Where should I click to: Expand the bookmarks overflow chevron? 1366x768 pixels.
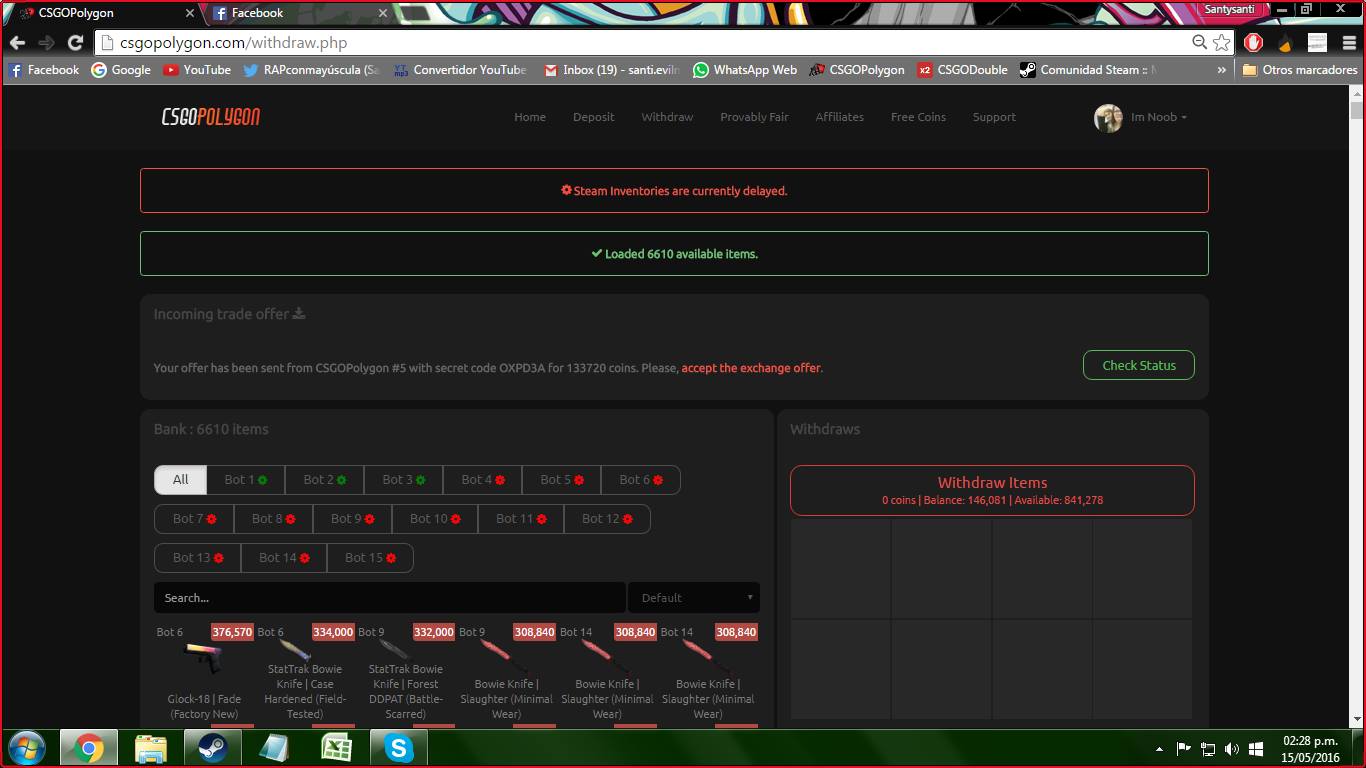tap(1221, 70)
